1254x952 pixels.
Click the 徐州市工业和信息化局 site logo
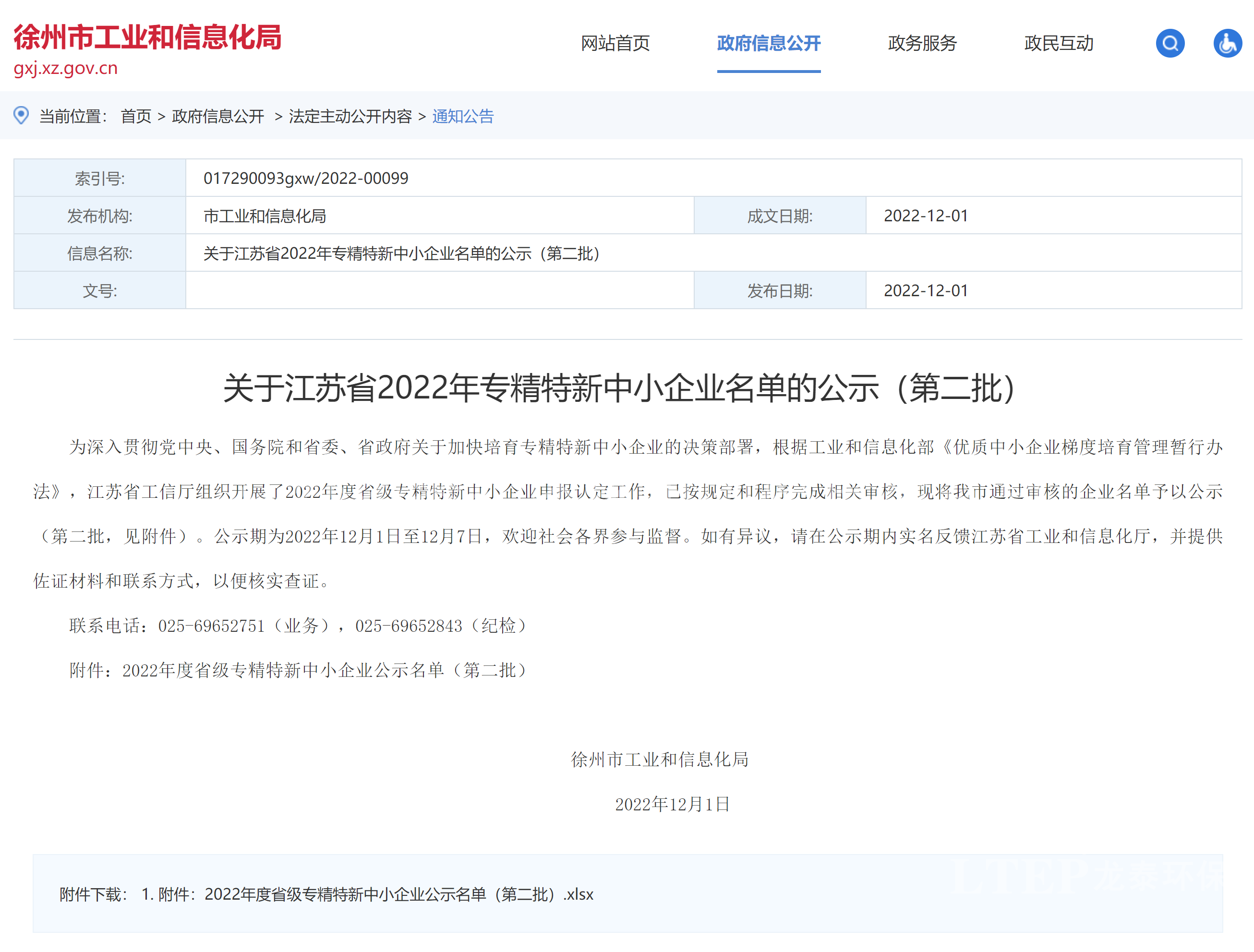(147, 37)
